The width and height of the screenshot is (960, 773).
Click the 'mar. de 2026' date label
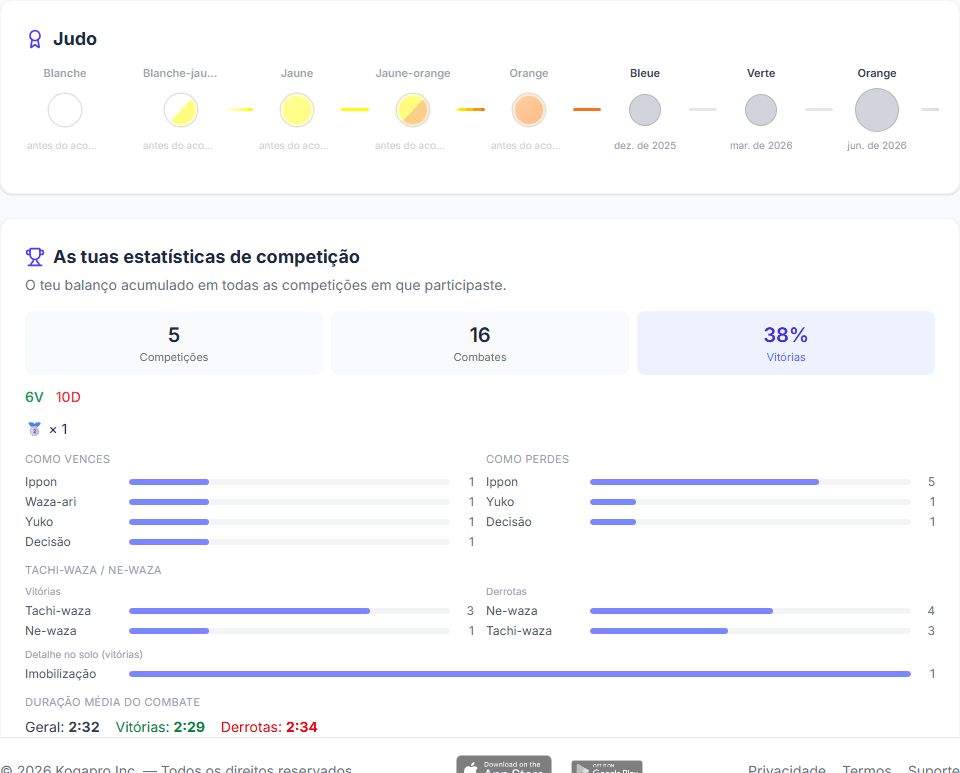pyautogui.click(x=761, y=146)
